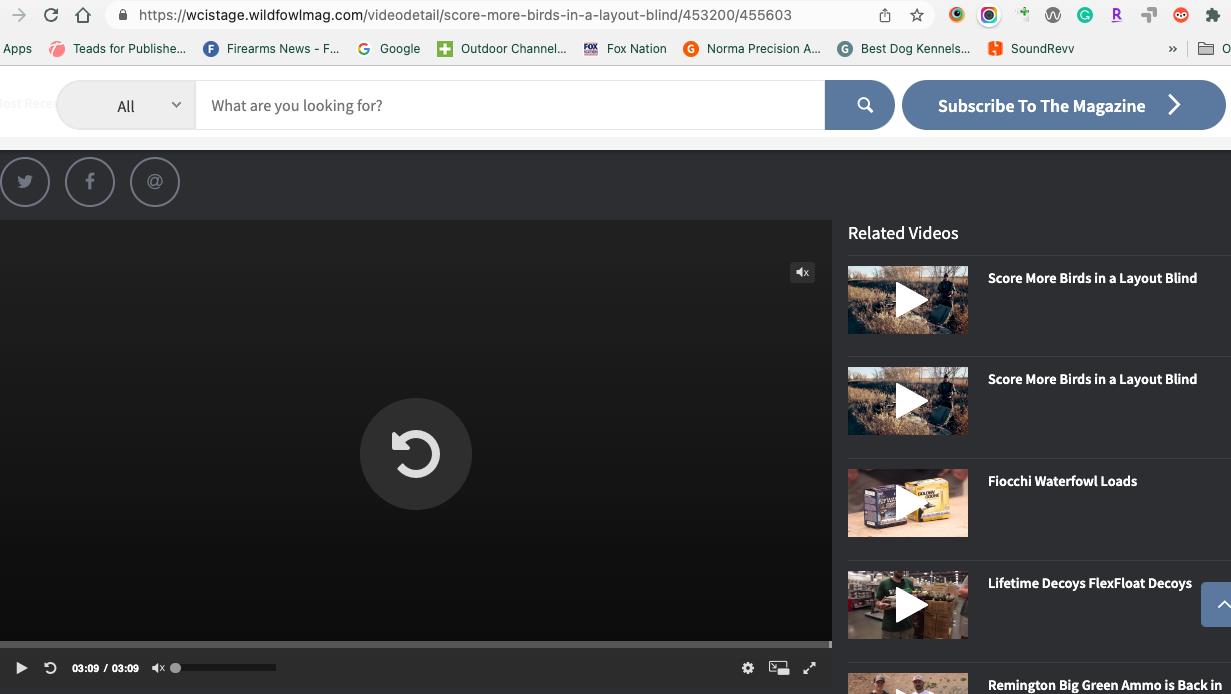Screen dimensions: 1231x694
Task: Open Teads for Publishers bookmark
Action: click(118, 48)
